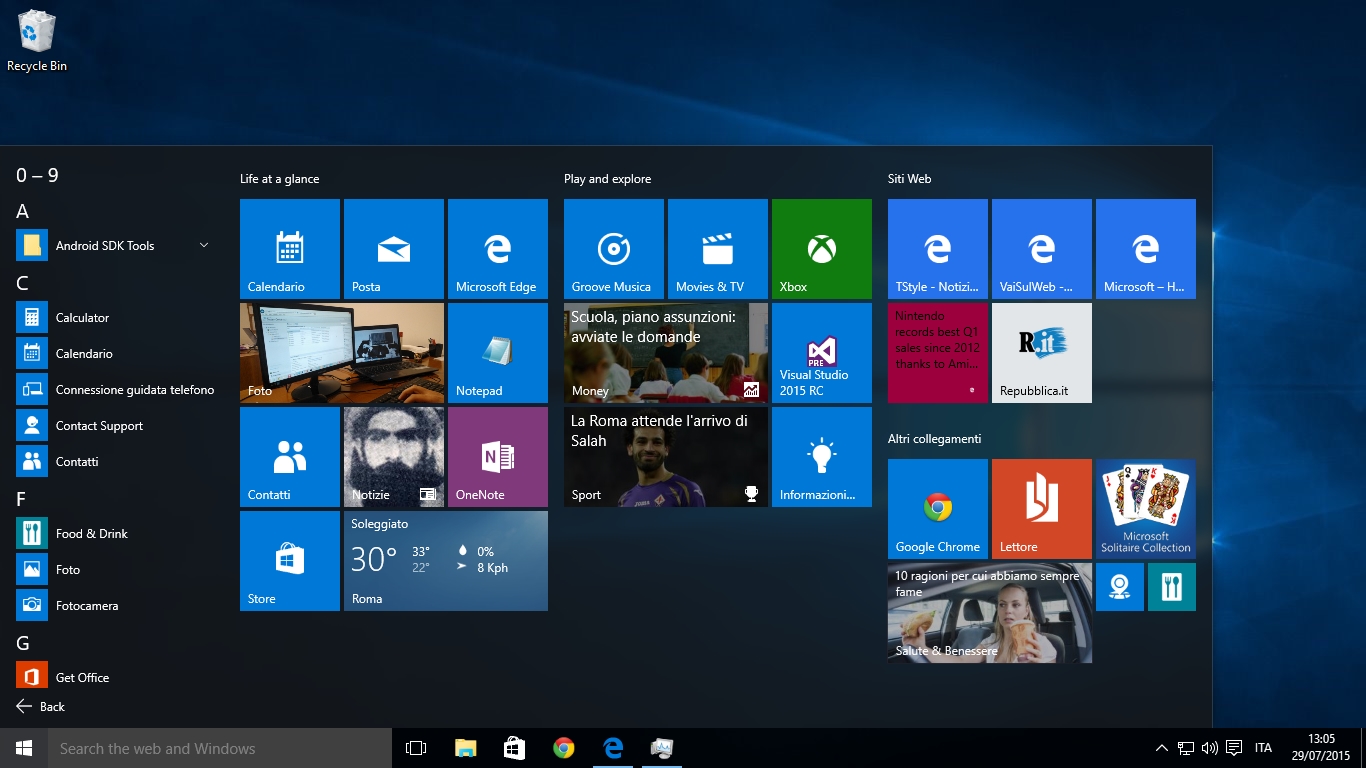Click the Start button
Image resolution: width=1366 pixels, height=768 pixels.
[x=22, y=747]
